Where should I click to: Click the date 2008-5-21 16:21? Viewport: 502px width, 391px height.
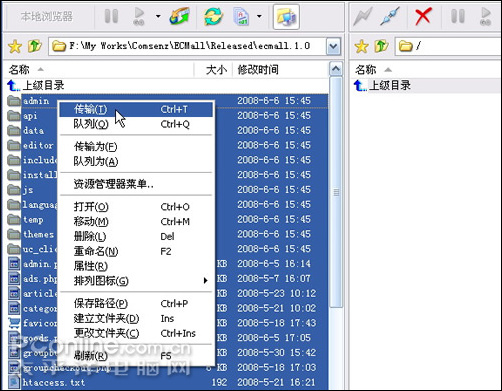tap(276, 382)
